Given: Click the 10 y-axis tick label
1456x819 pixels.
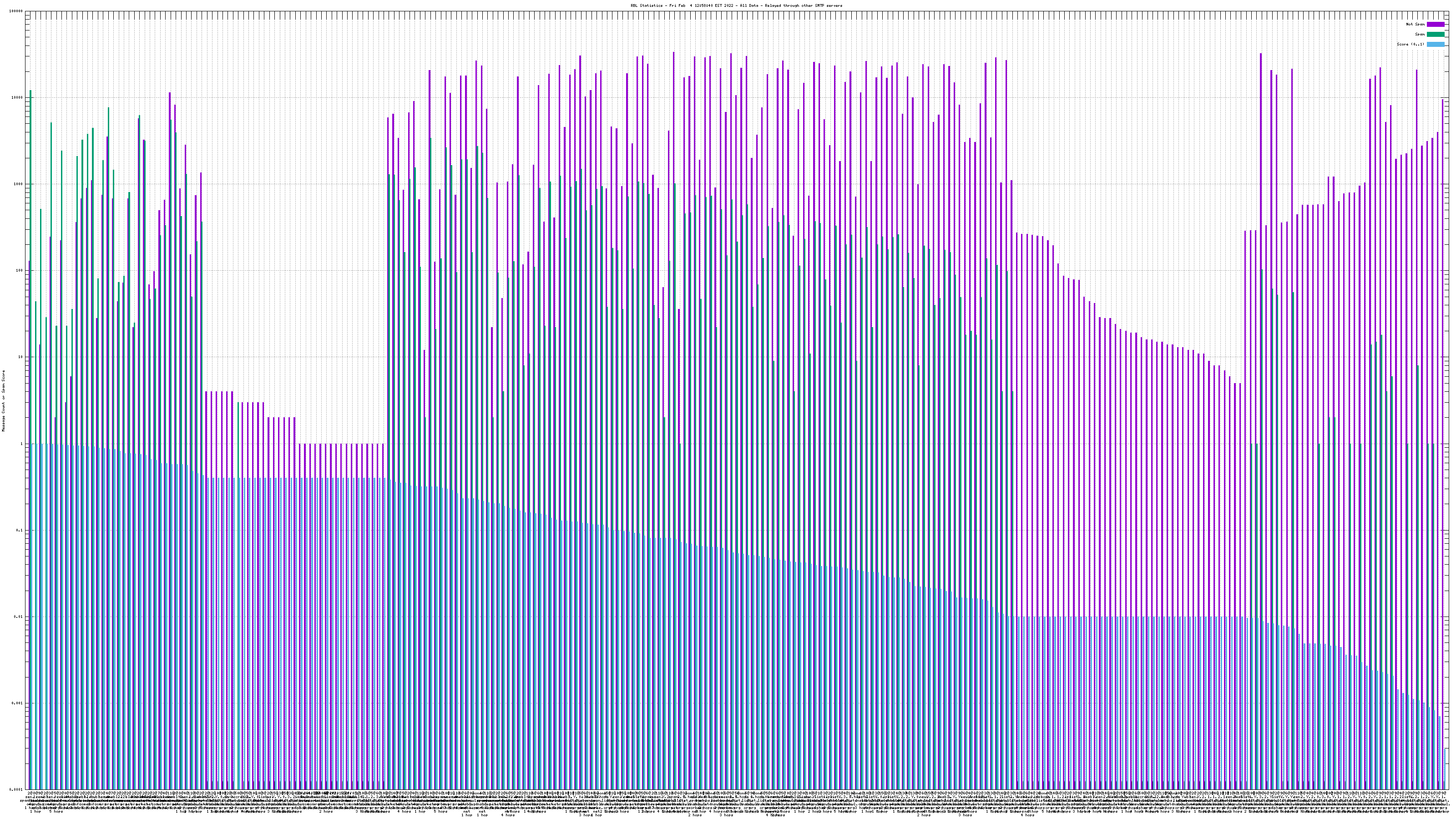Looking at the screenshot, I should point(20,357).
